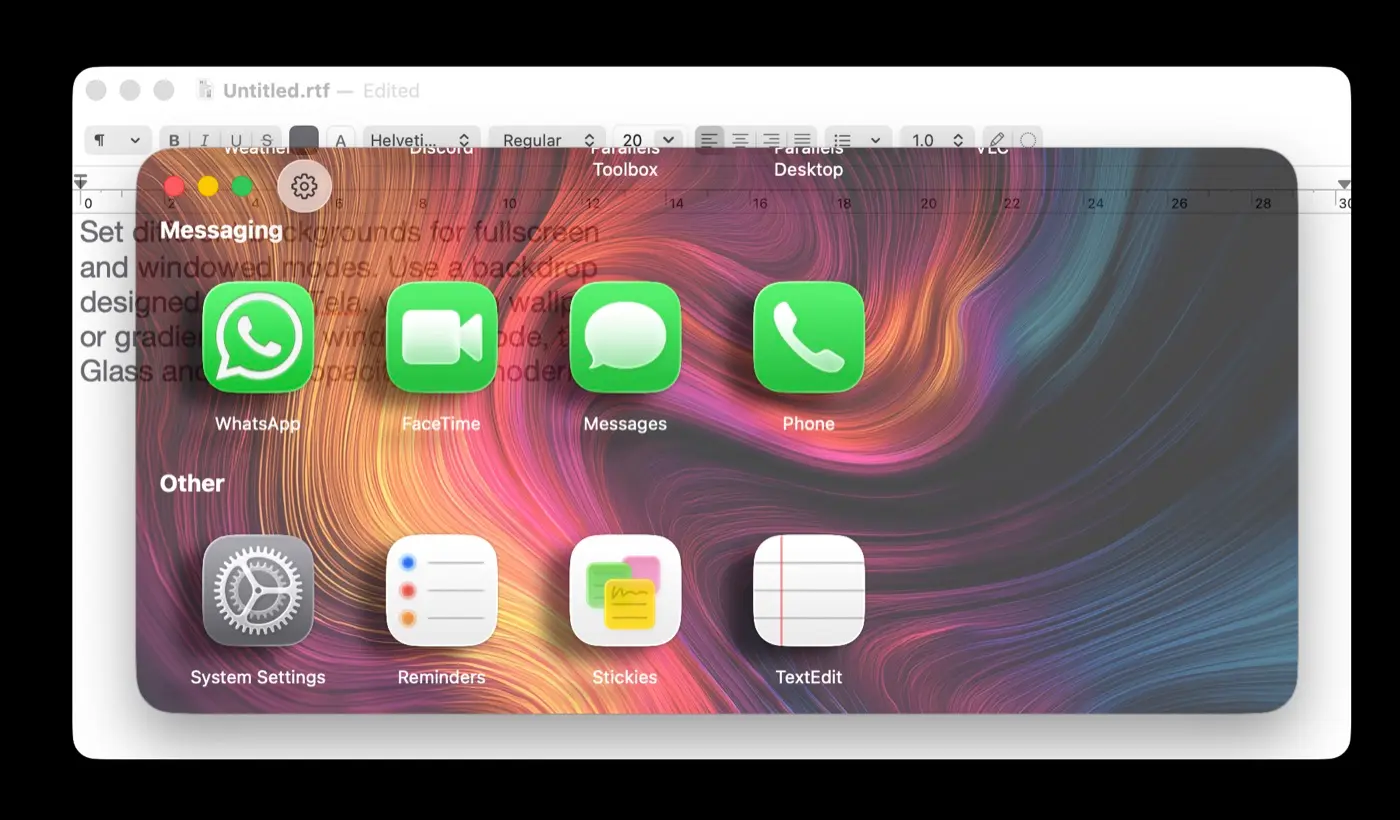Viewport: 1400px width, 820px height.
Task: Justify text in TextEdit toolbar
Action: click(x=802, y=140)
